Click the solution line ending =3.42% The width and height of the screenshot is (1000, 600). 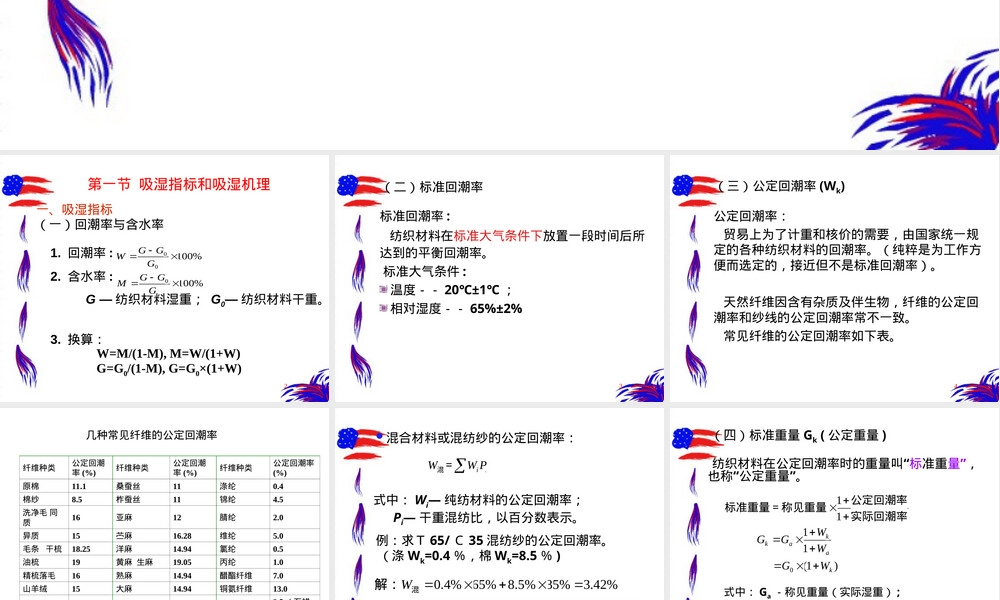[x=496, y=585]
